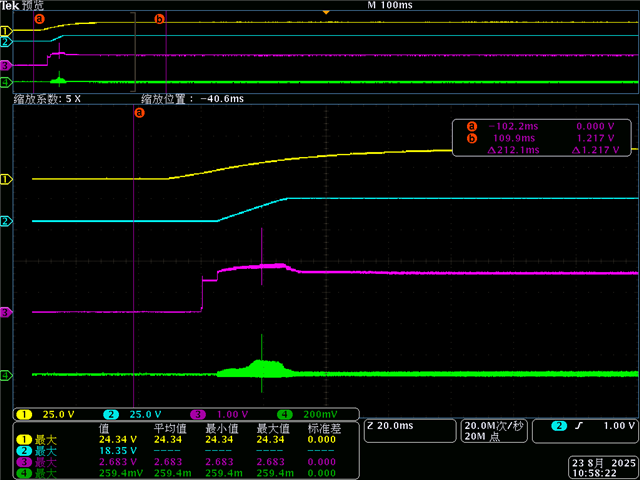
Task: Click the 标准差 column header
Action: 324,429
